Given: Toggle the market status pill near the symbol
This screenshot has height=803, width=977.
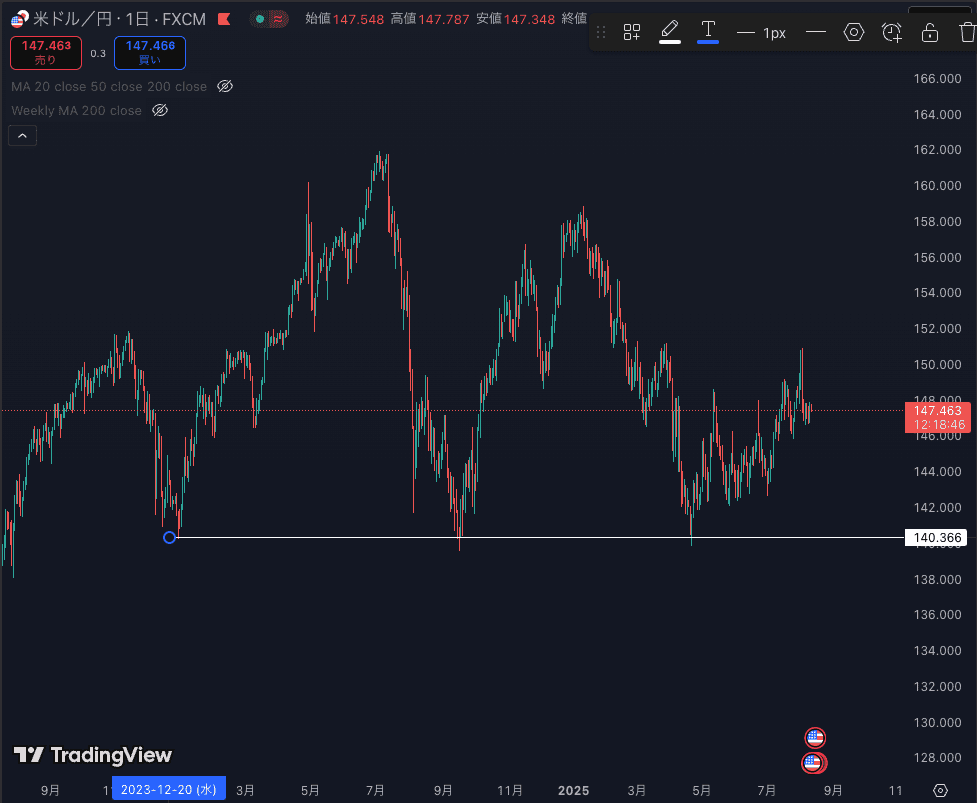Looking at the screenshot, I should pyautogui.click(x=269, y=18).
